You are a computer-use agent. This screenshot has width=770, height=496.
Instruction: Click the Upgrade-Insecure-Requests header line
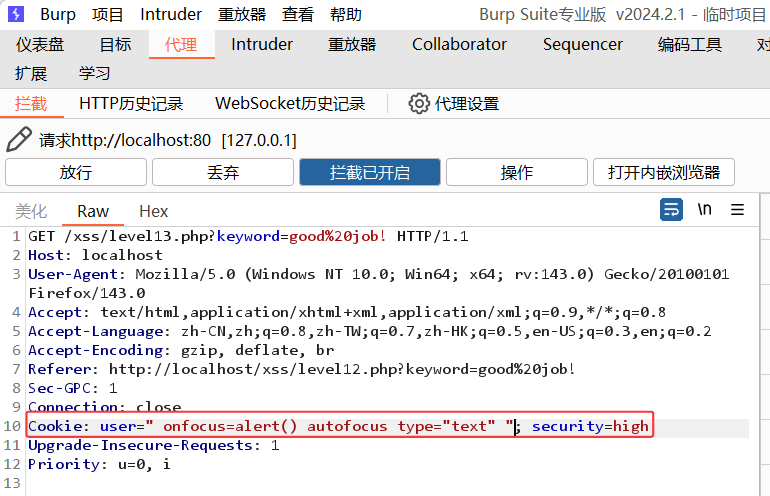[154, 445]
